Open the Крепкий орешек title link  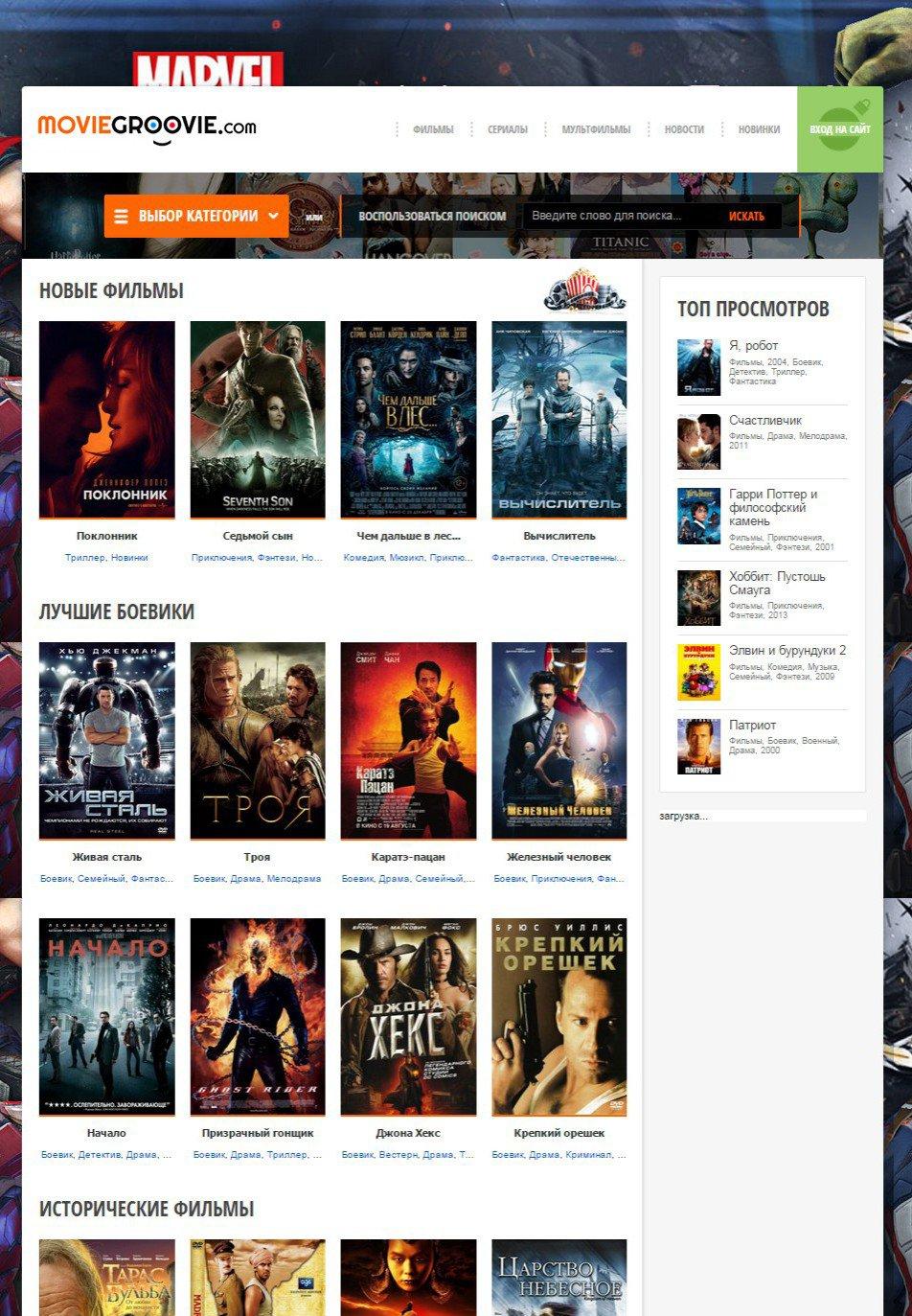tap(559, 1133)
